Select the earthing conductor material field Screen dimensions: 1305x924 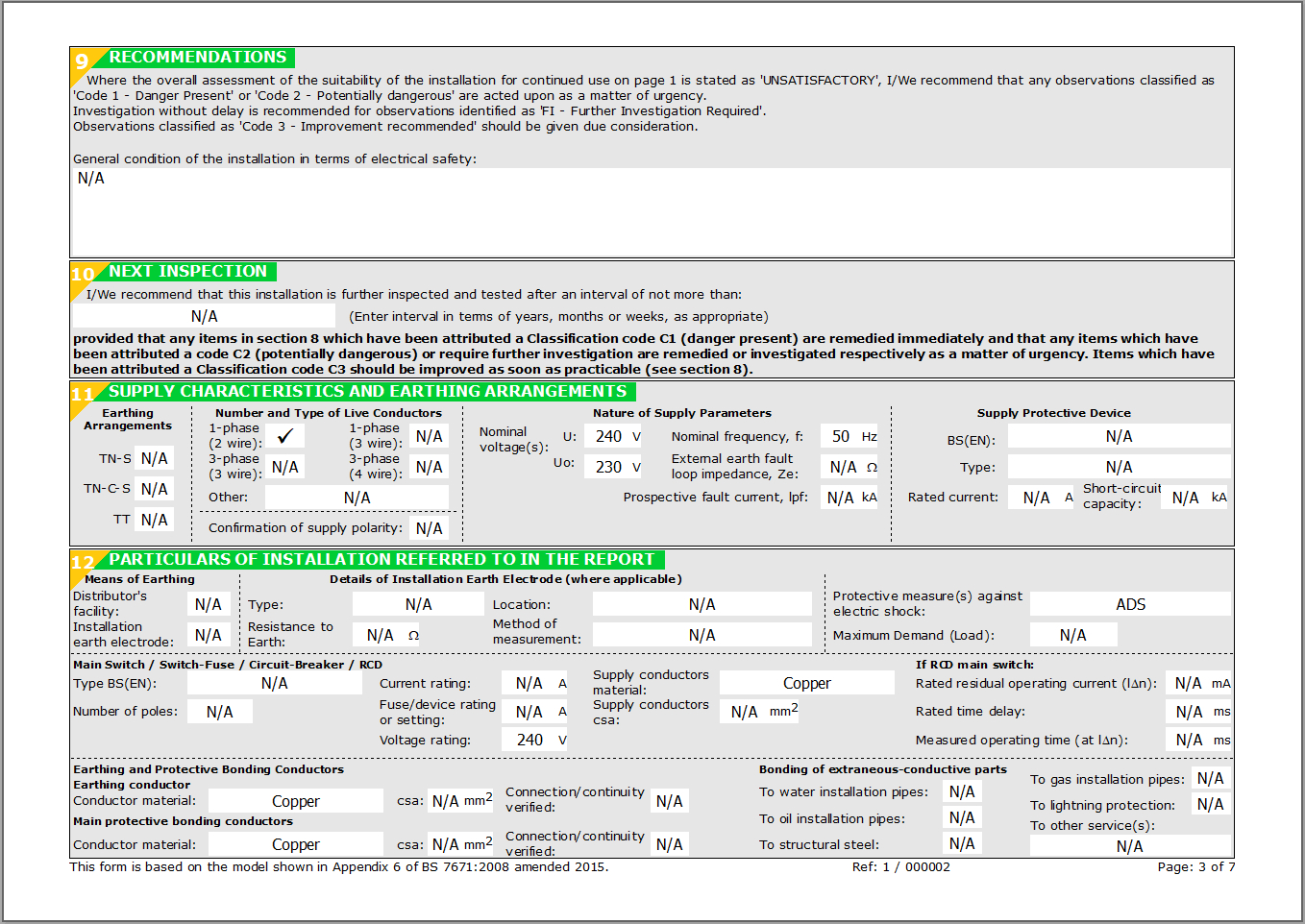295,801
